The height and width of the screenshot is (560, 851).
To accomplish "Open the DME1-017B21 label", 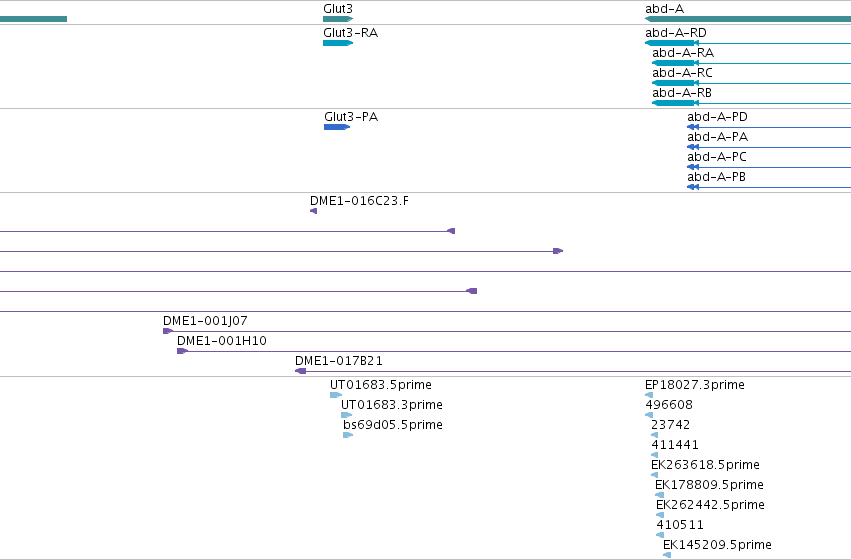I will (339, 361).
